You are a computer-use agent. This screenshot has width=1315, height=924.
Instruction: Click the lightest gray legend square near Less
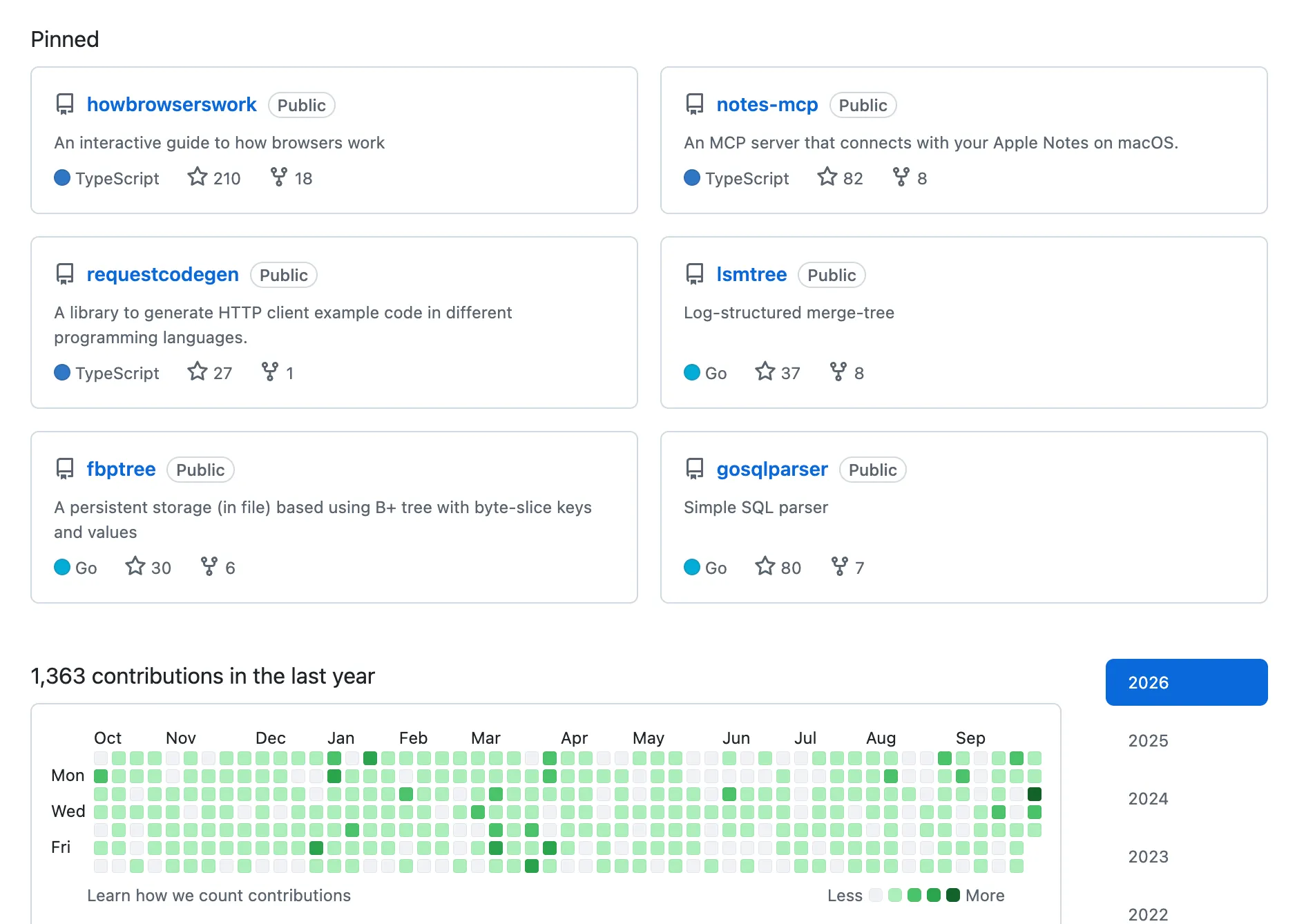pos(876,895)
